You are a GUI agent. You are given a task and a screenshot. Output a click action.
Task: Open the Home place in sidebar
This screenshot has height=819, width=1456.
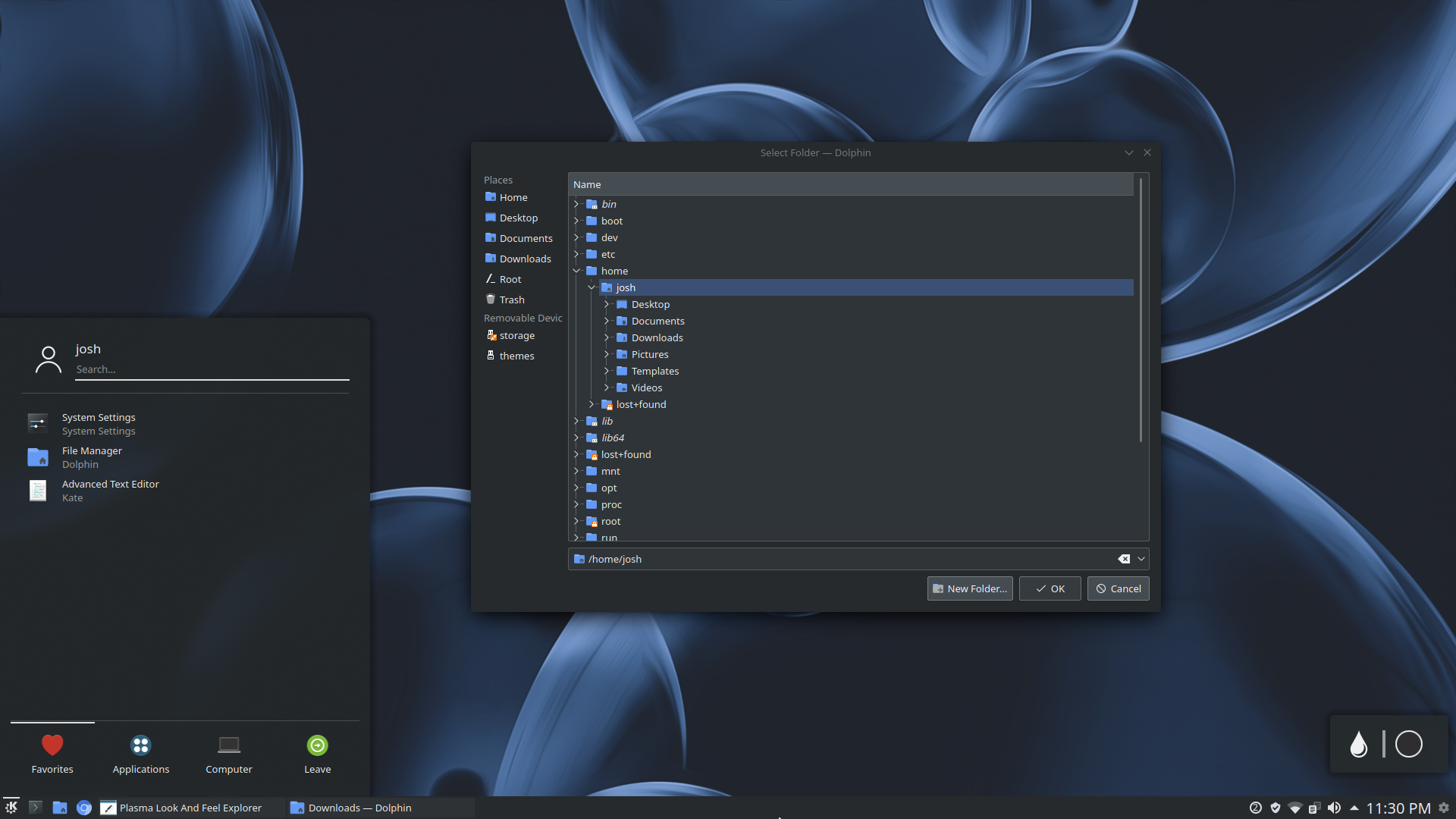pos(507,197)
